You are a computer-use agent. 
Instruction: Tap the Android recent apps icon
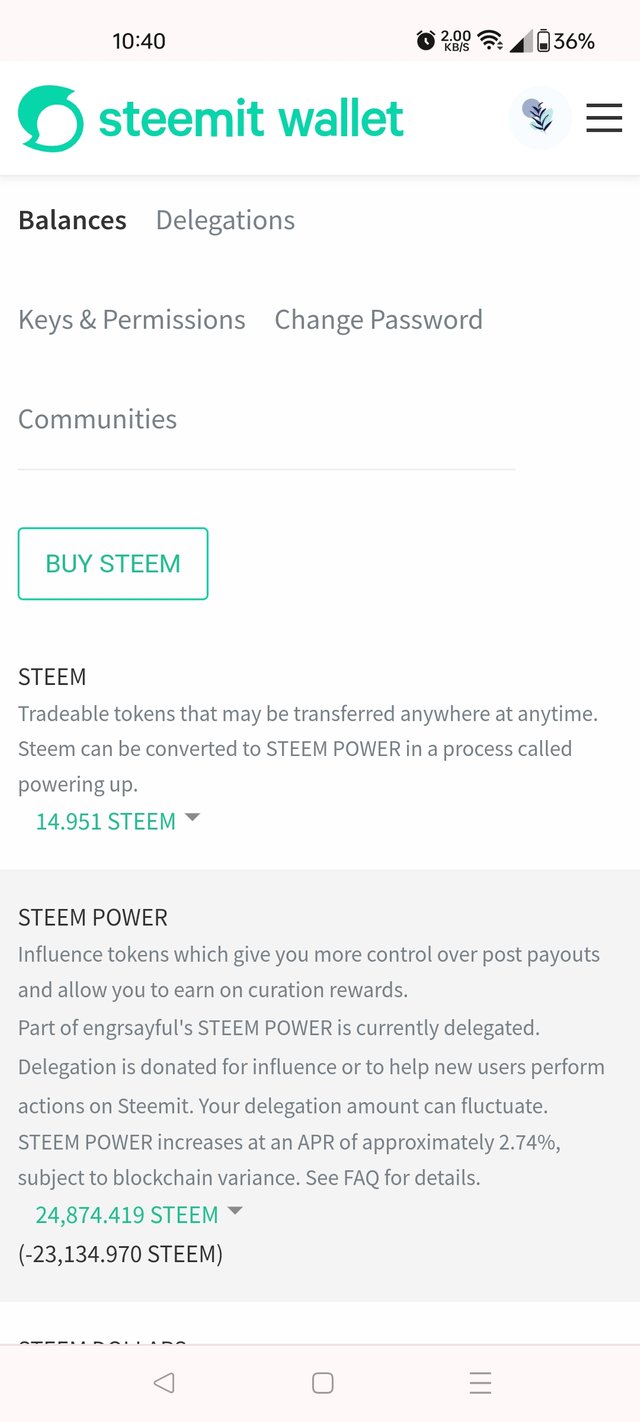(x=480, y=1383)
